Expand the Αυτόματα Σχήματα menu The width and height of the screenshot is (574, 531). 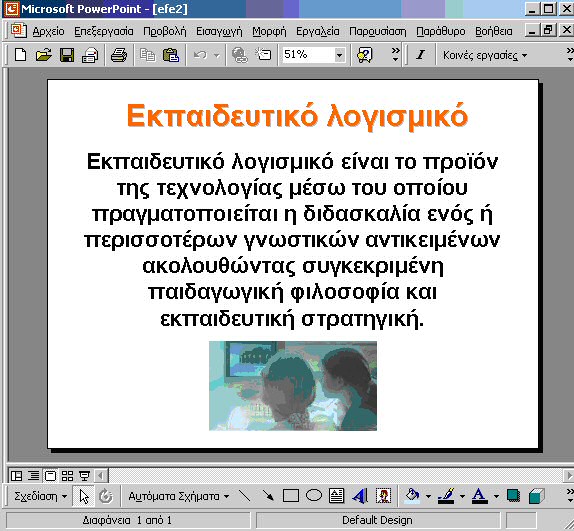pyautogui.click(x=178, y=496)
